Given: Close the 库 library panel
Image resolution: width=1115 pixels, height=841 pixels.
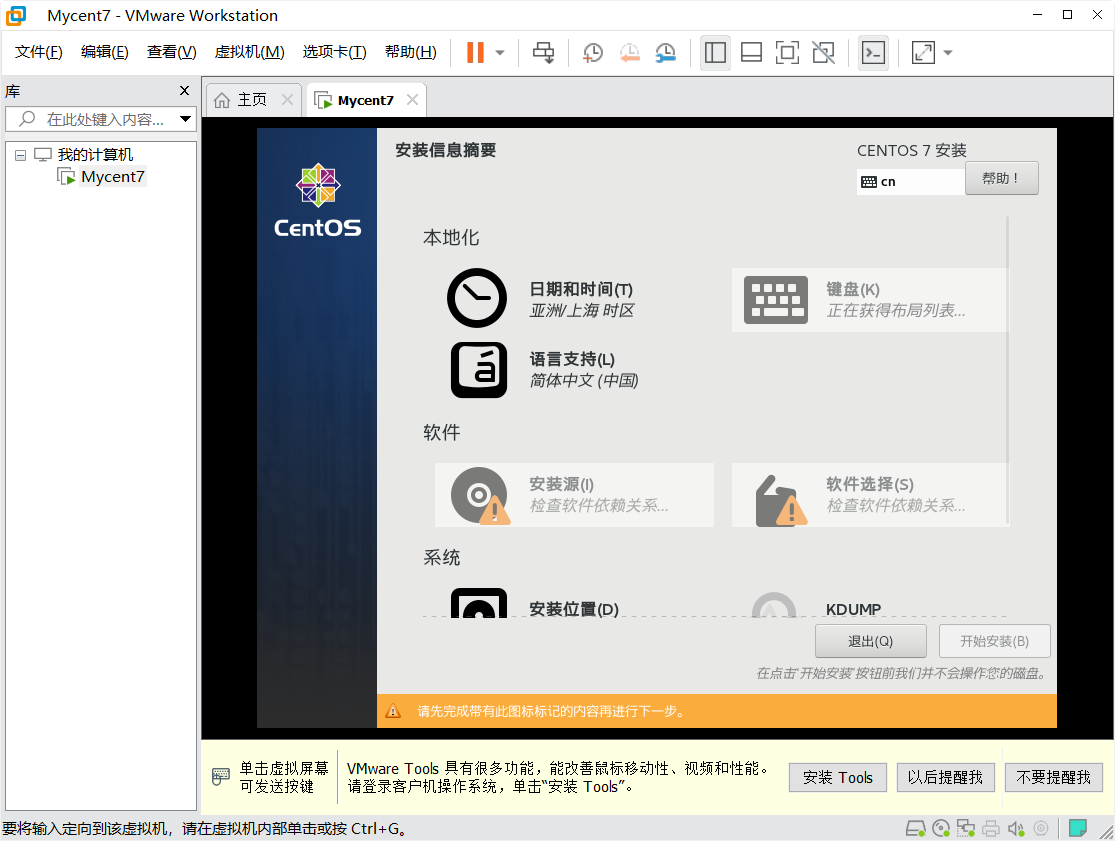Looking at the screenshot, I should pyautogui.click(x=184, y=90).
